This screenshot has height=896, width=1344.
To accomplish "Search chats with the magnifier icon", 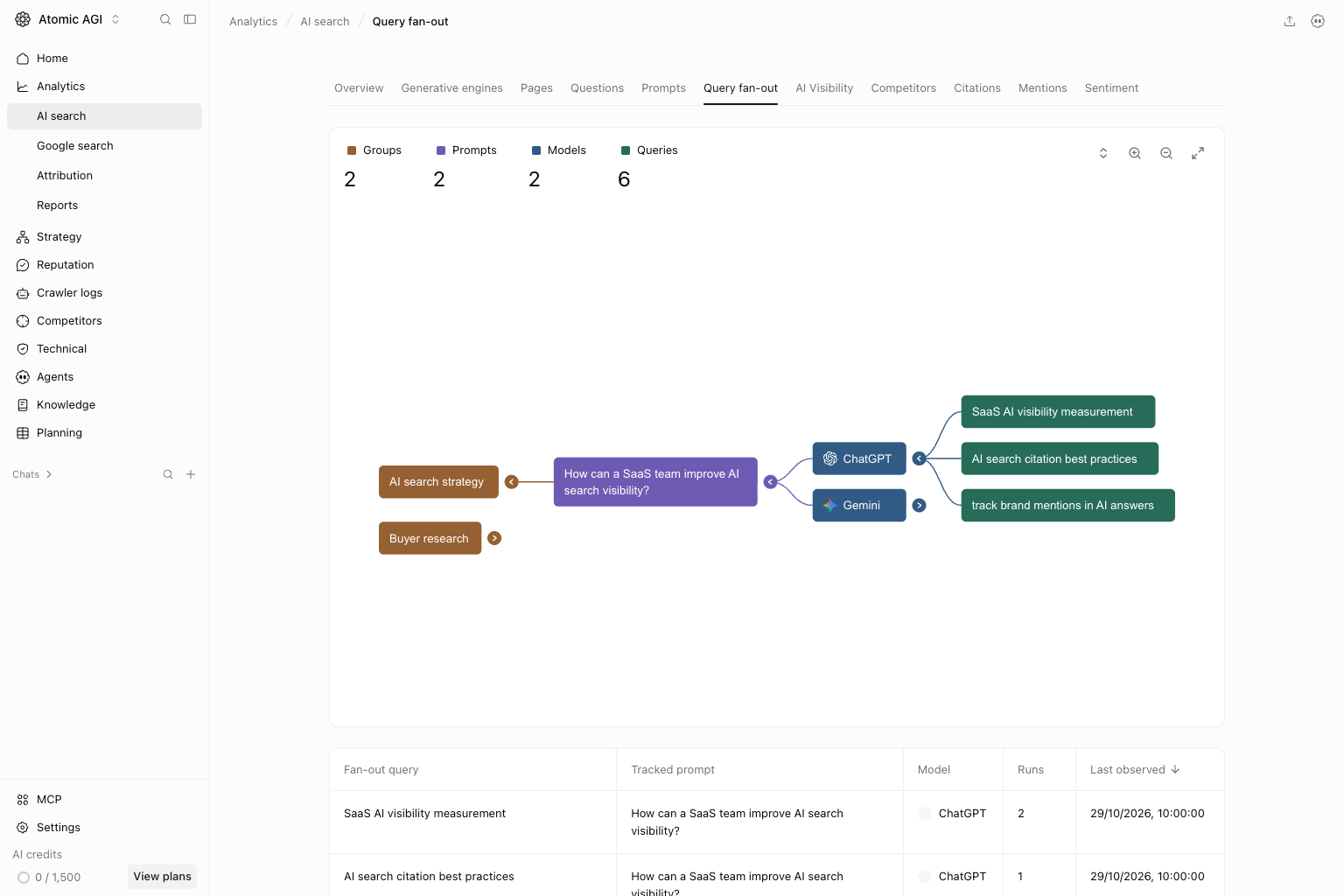I will (168, 474).
